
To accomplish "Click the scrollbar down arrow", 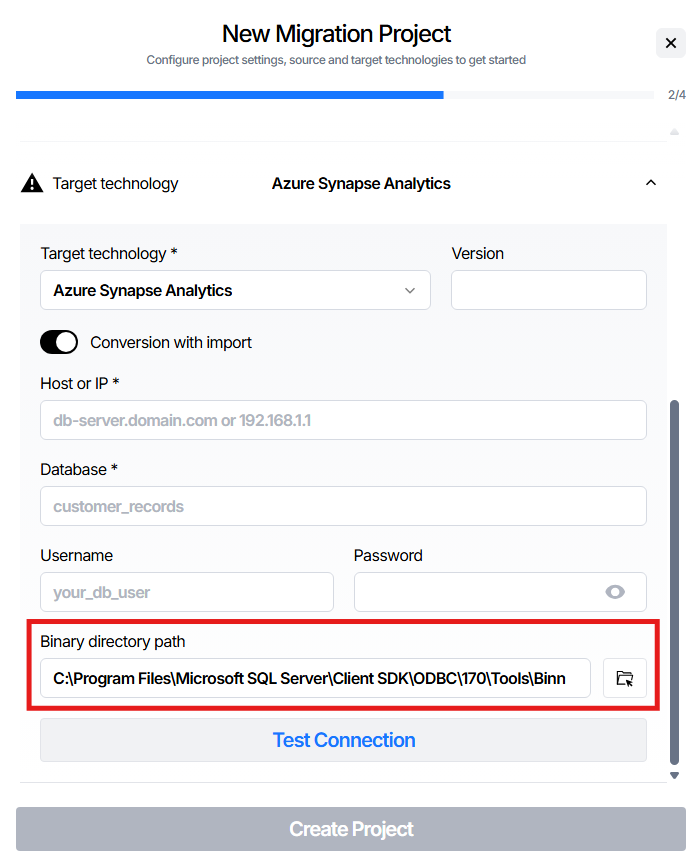I will pos(674,775).
